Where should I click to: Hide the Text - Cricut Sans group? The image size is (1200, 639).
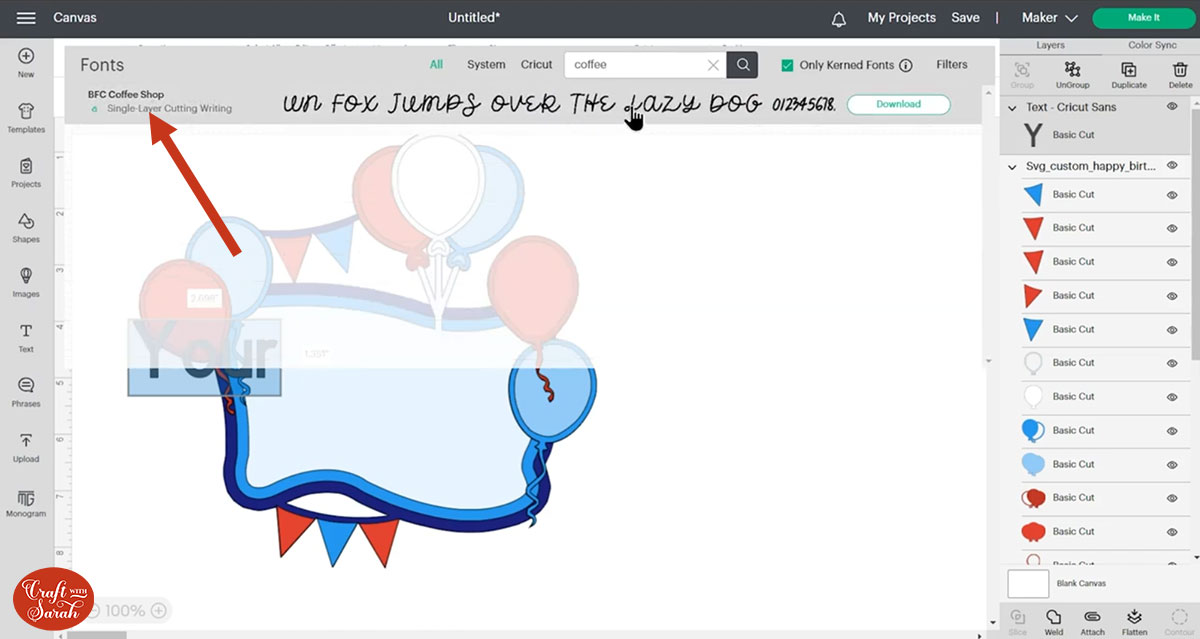pyautogui.click(x=1172, y=107)
